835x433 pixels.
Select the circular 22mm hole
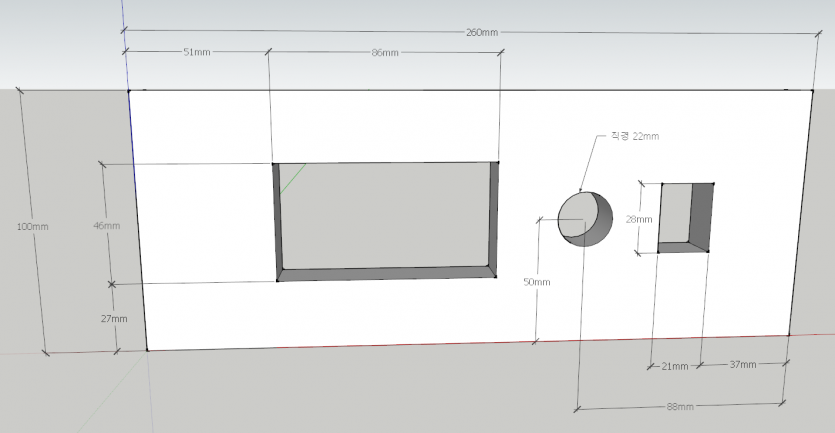point(585,219)
